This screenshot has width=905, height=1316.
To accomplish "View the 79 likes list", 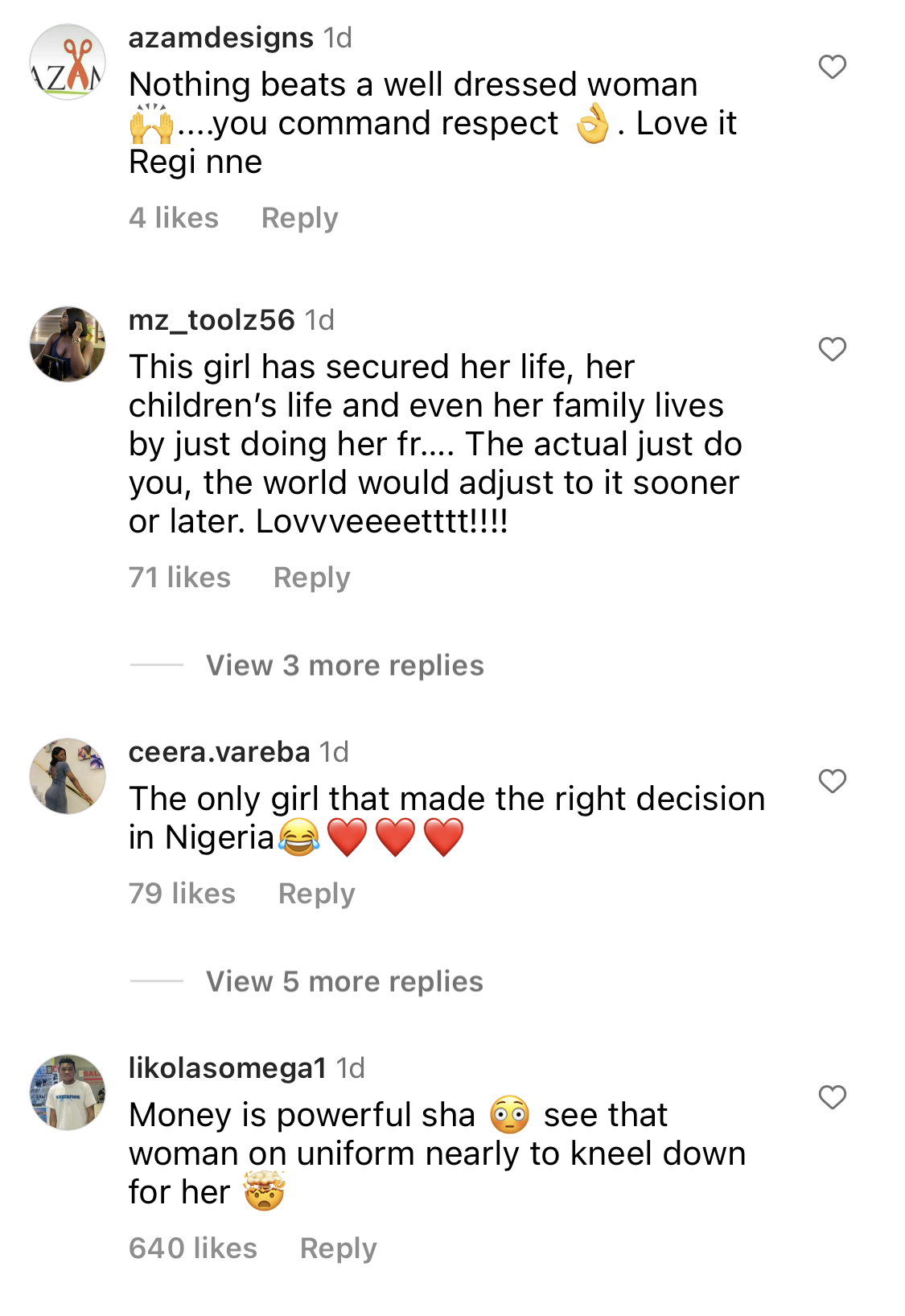I will click(183, 894).
